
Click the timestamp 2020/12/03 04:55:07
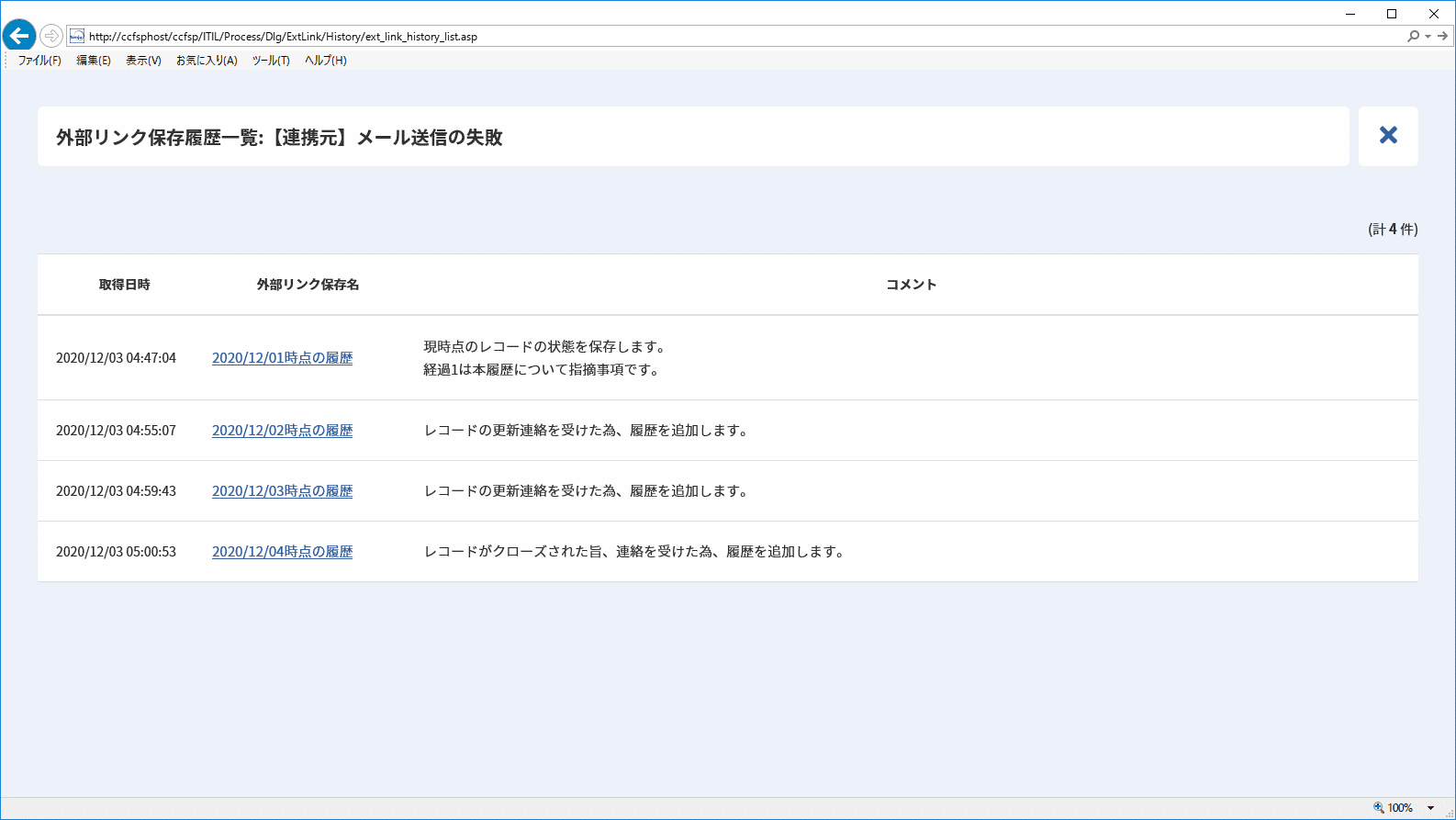click(116, 431)
